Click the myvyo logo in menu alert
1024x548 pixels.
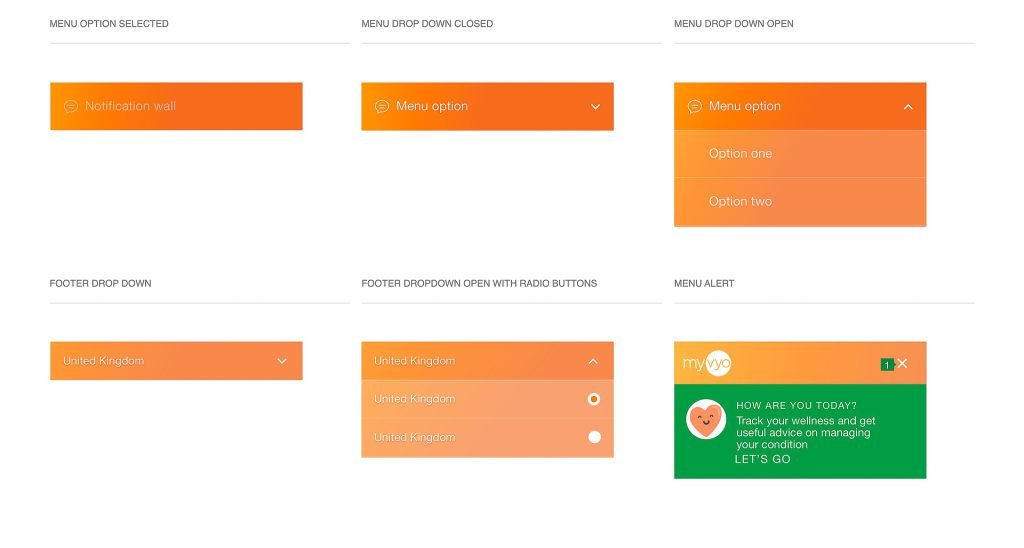pyautogui.click(x=707, y=364)
